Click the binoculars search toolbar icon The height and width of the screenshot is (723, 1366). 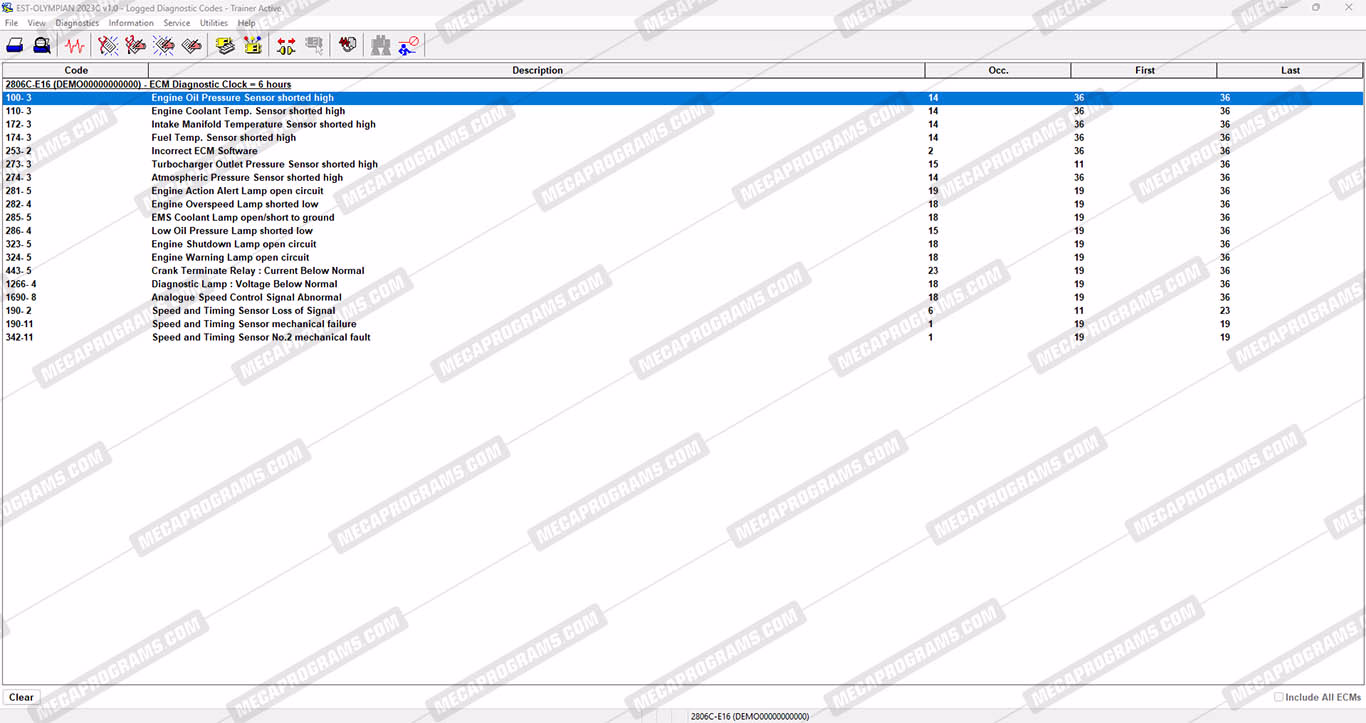coord(381,45)
